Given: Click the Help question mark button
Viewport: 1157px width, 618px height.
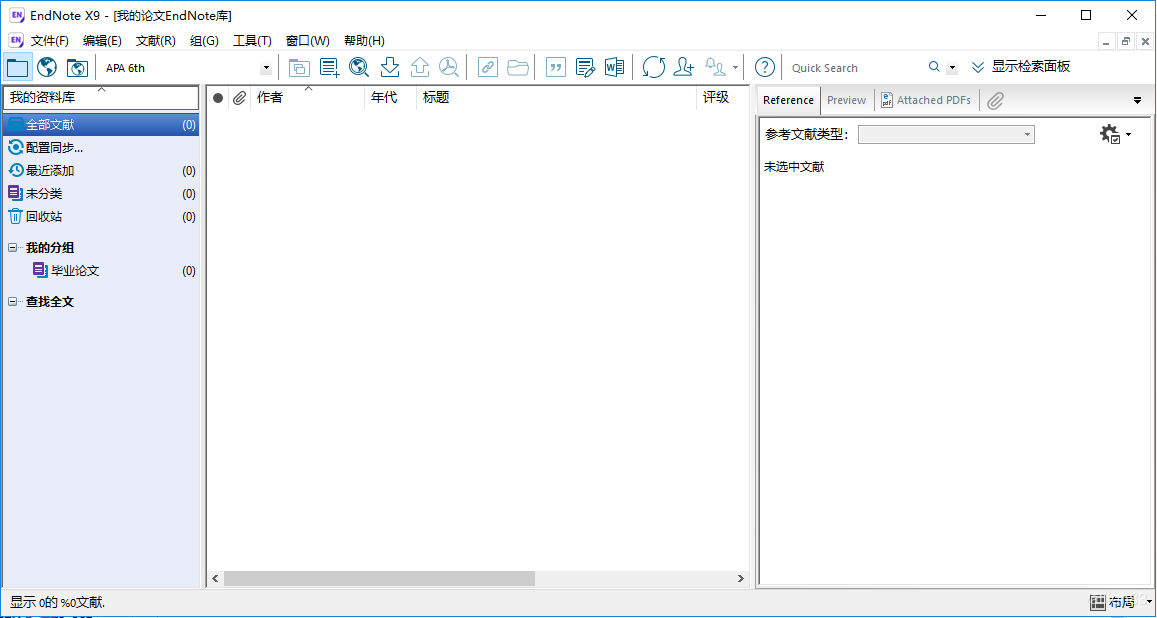Looking at the screenshot, I should pos(764,67).
